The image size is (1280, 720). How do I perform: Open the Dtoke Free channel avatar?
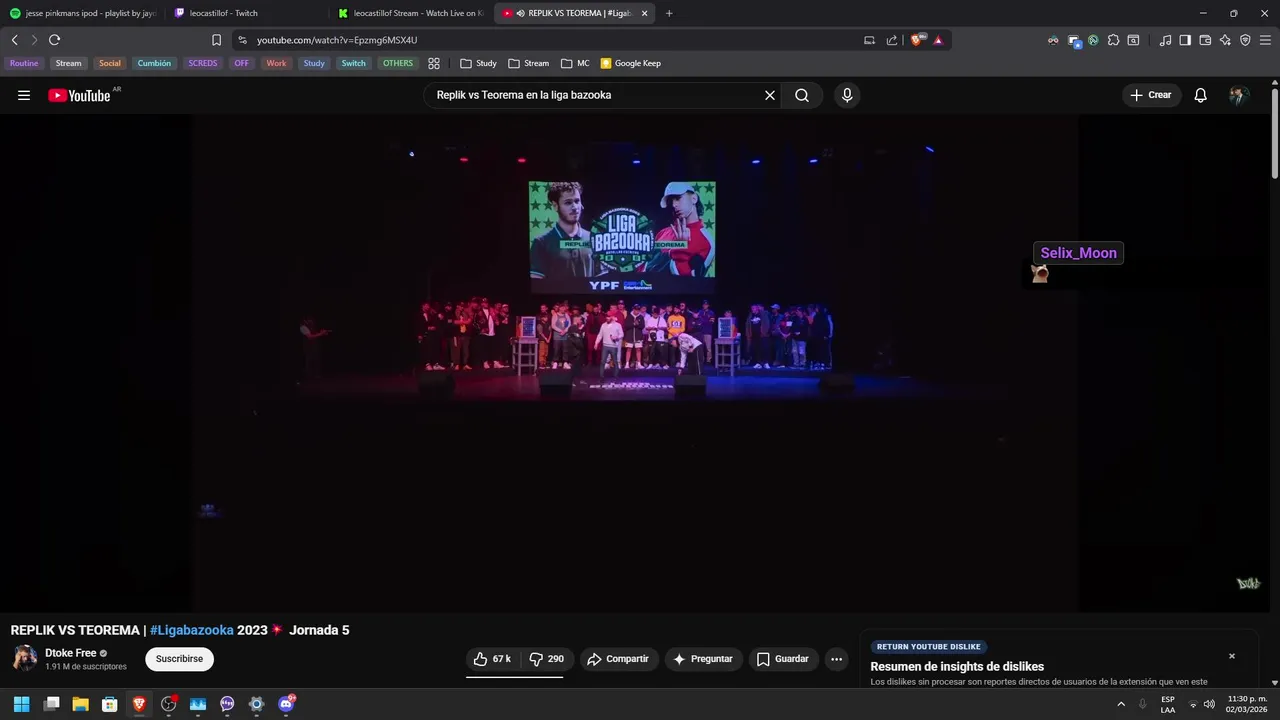(x=24, y=658)
